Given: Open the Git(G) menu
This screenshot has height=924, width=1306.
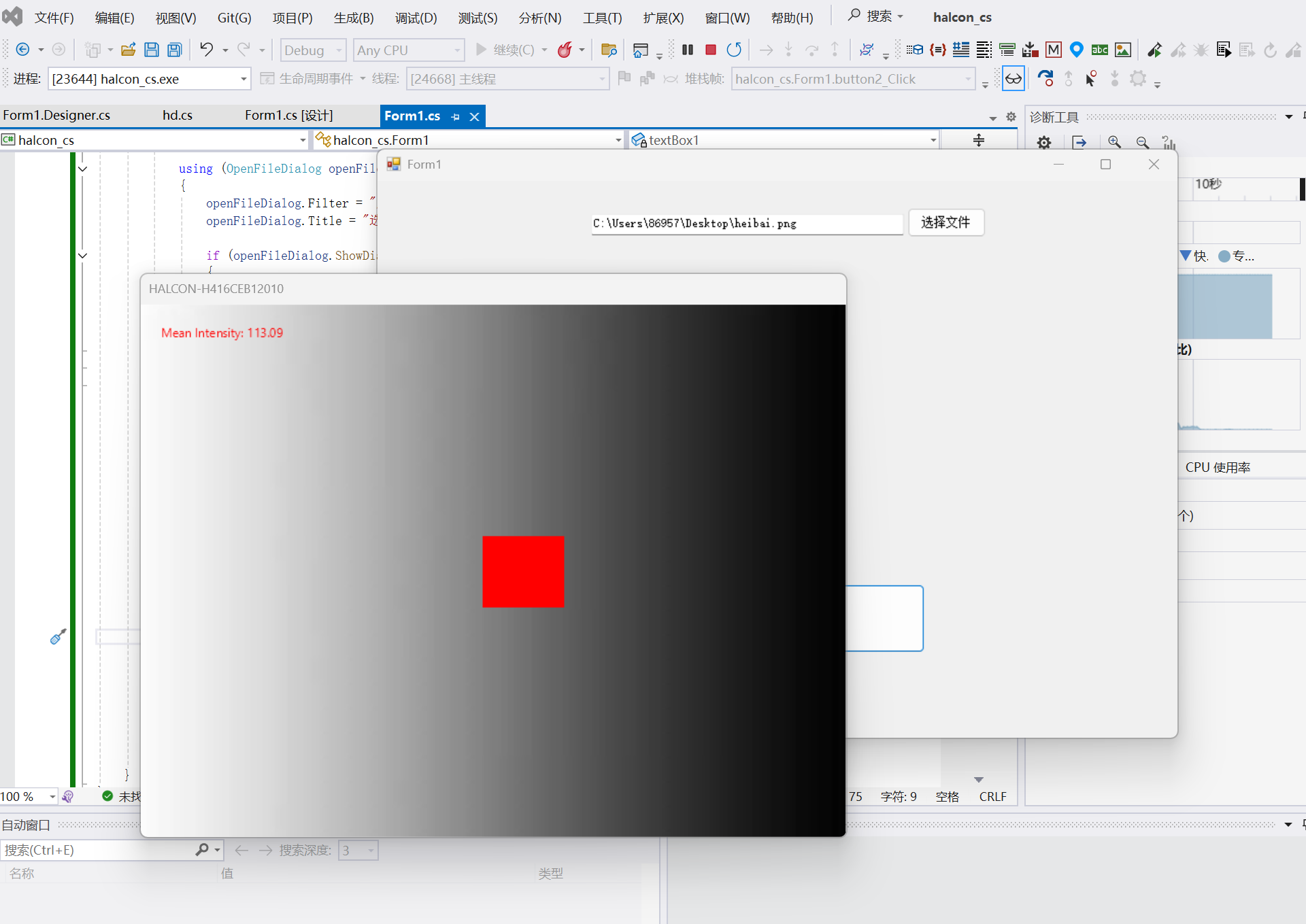Looking at the screenshot, I should pos(234,18).
